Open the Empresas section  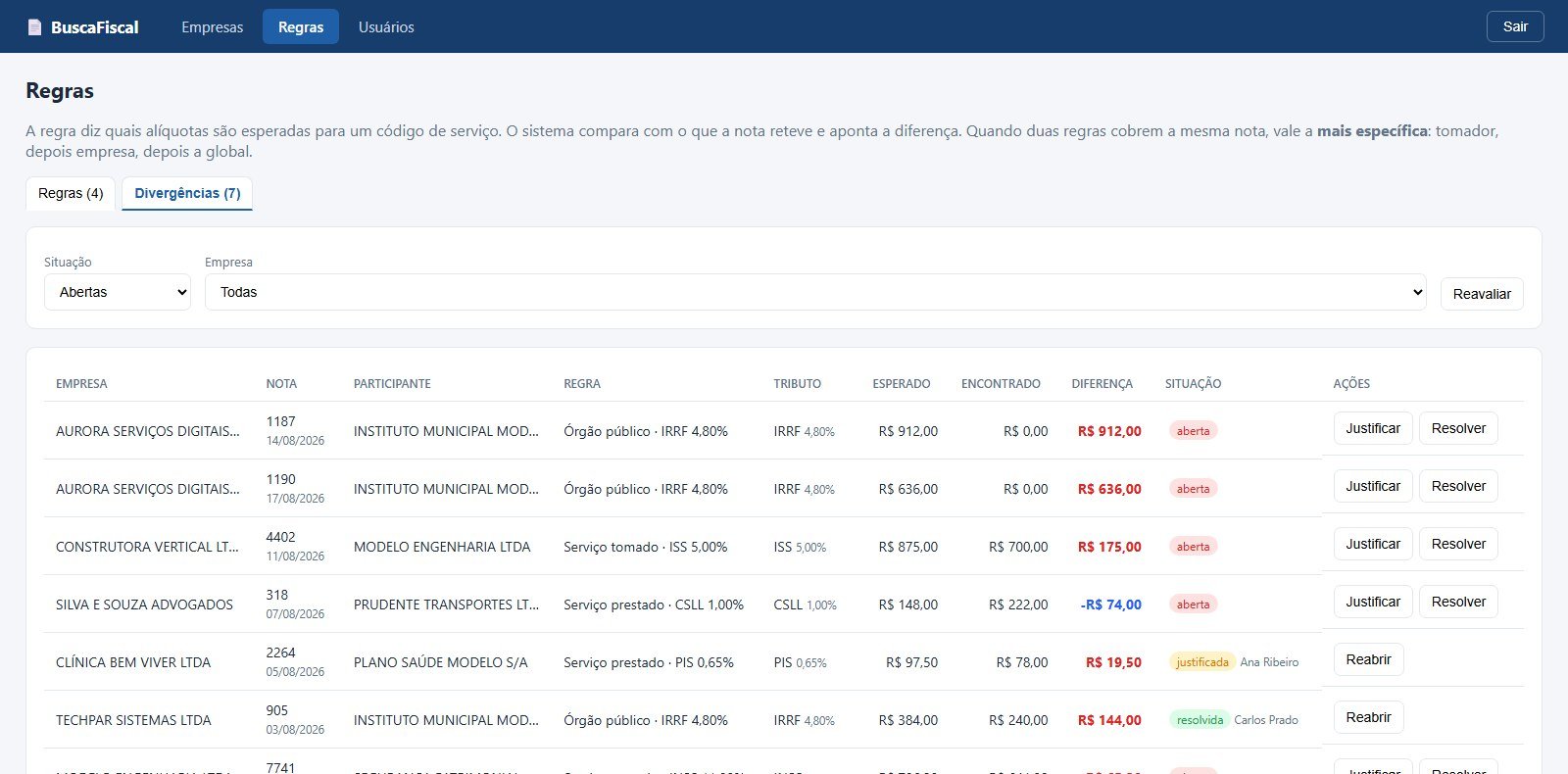click(212, 27)
